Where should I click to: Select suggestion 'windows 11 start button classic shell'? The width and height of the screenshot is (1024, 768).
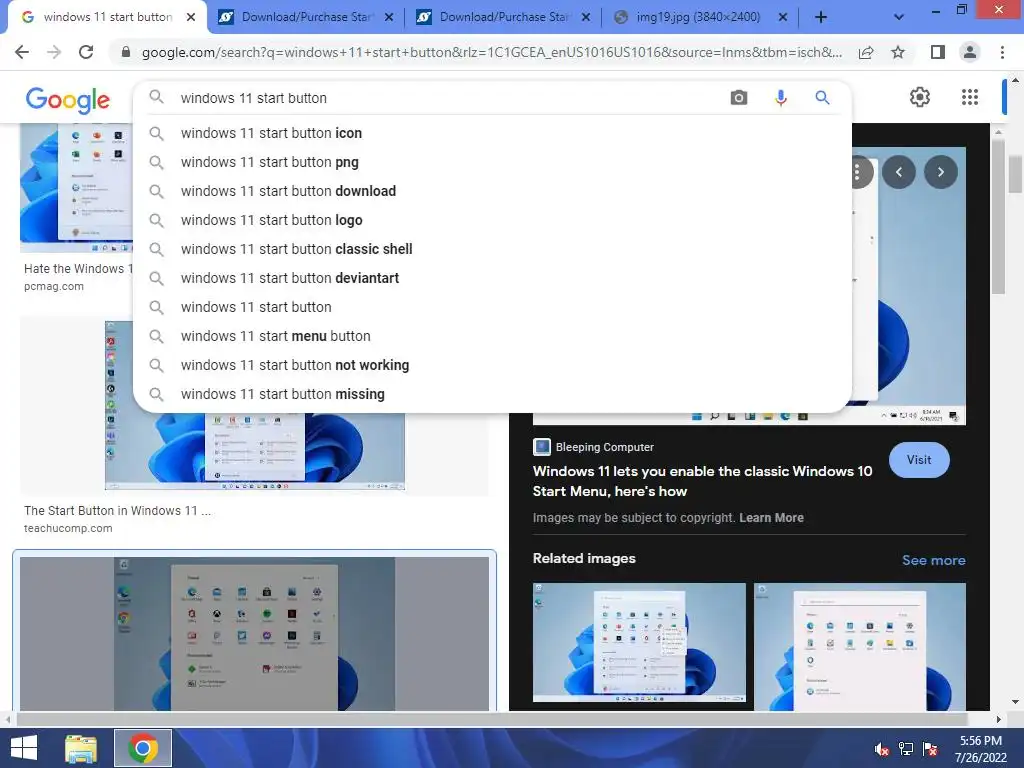[x=492, y=249]
